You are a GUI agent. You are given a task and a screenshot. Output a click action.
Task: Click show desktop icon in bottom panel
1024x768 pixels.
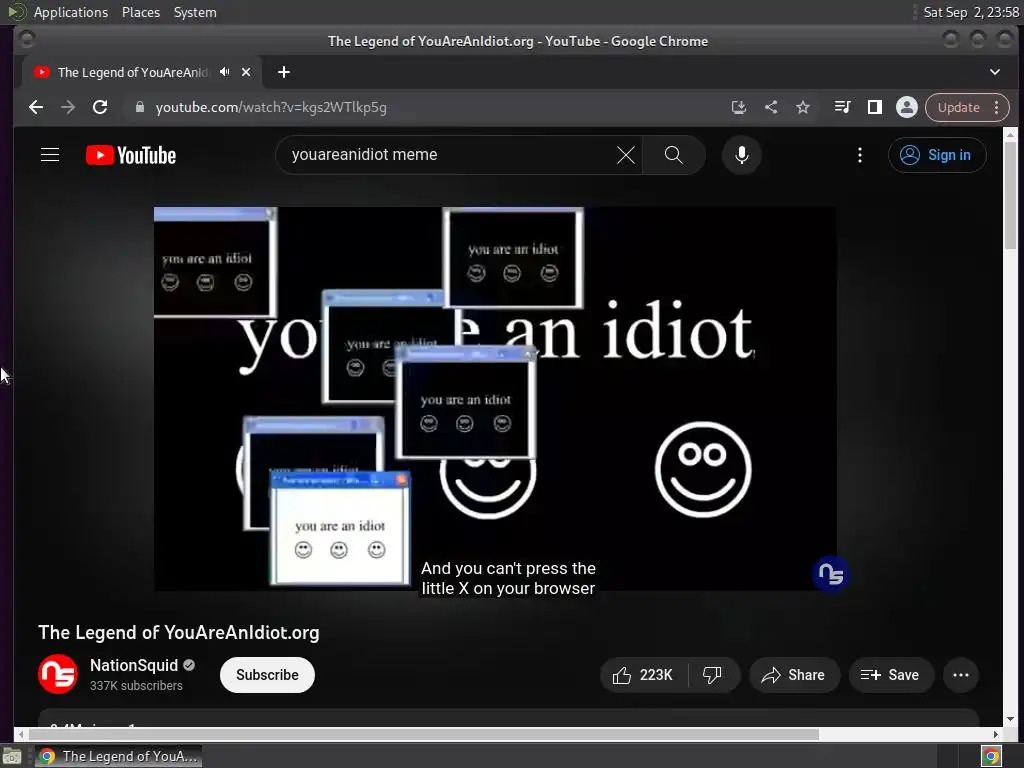[x=12, y=756]
